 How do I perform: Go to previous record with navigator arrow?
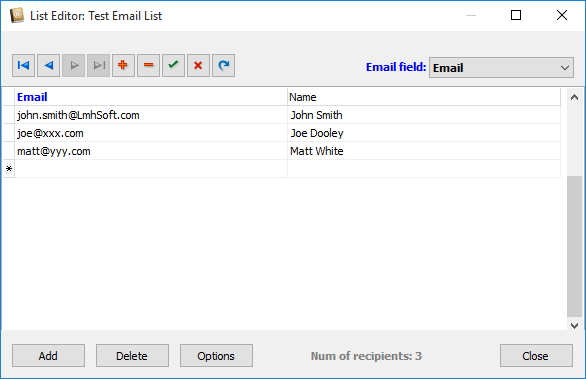(49, 65)
